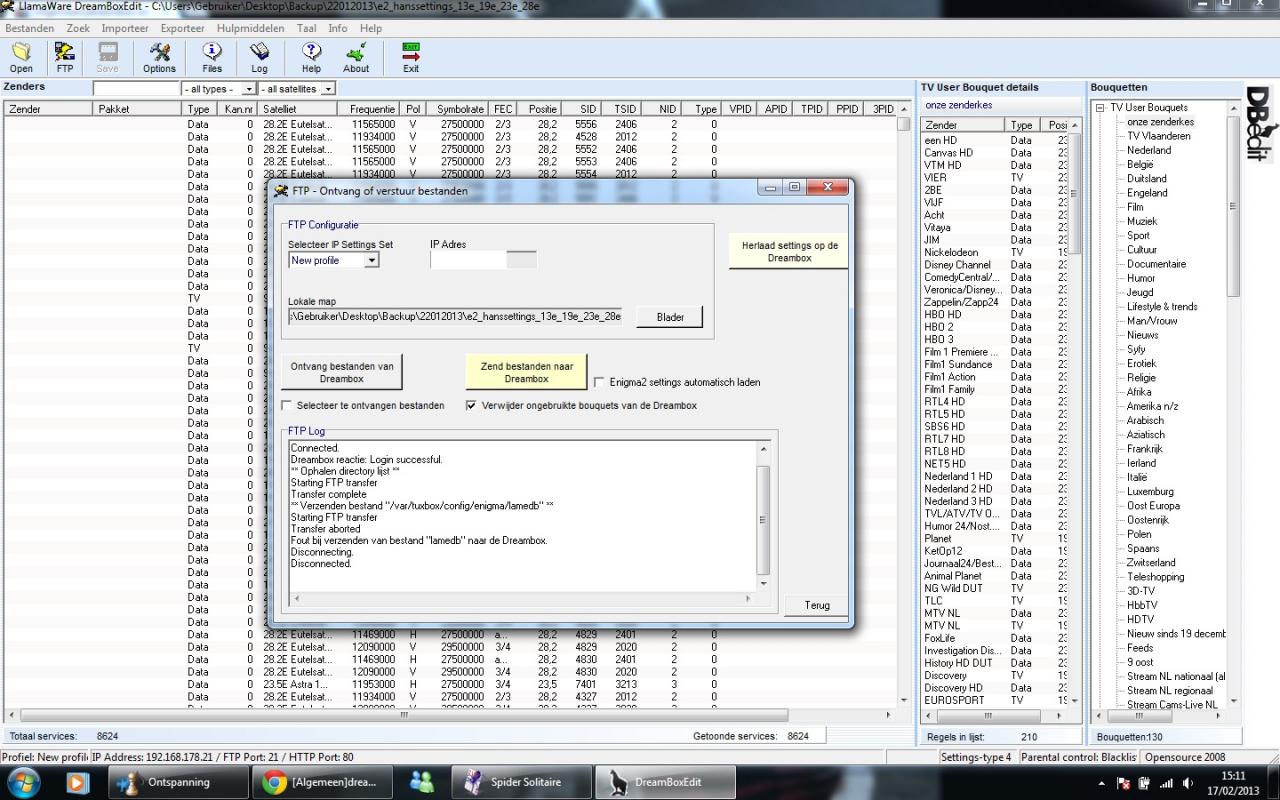1280x800 pixels.
Task: Open the Zoek menu
Action: (x=77, y=28)
